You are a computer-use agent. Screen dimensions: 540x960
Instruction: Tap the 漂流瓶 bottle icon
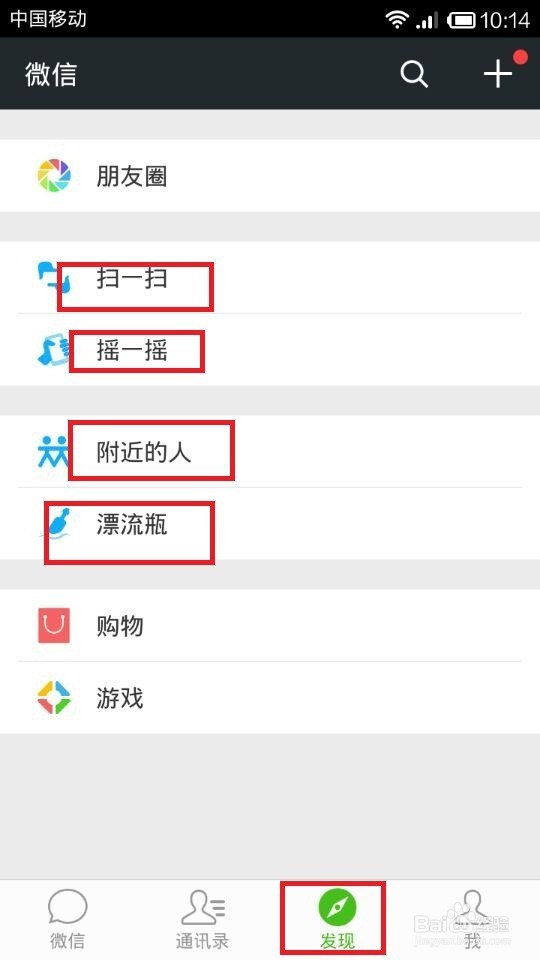(x=56, y=523)
